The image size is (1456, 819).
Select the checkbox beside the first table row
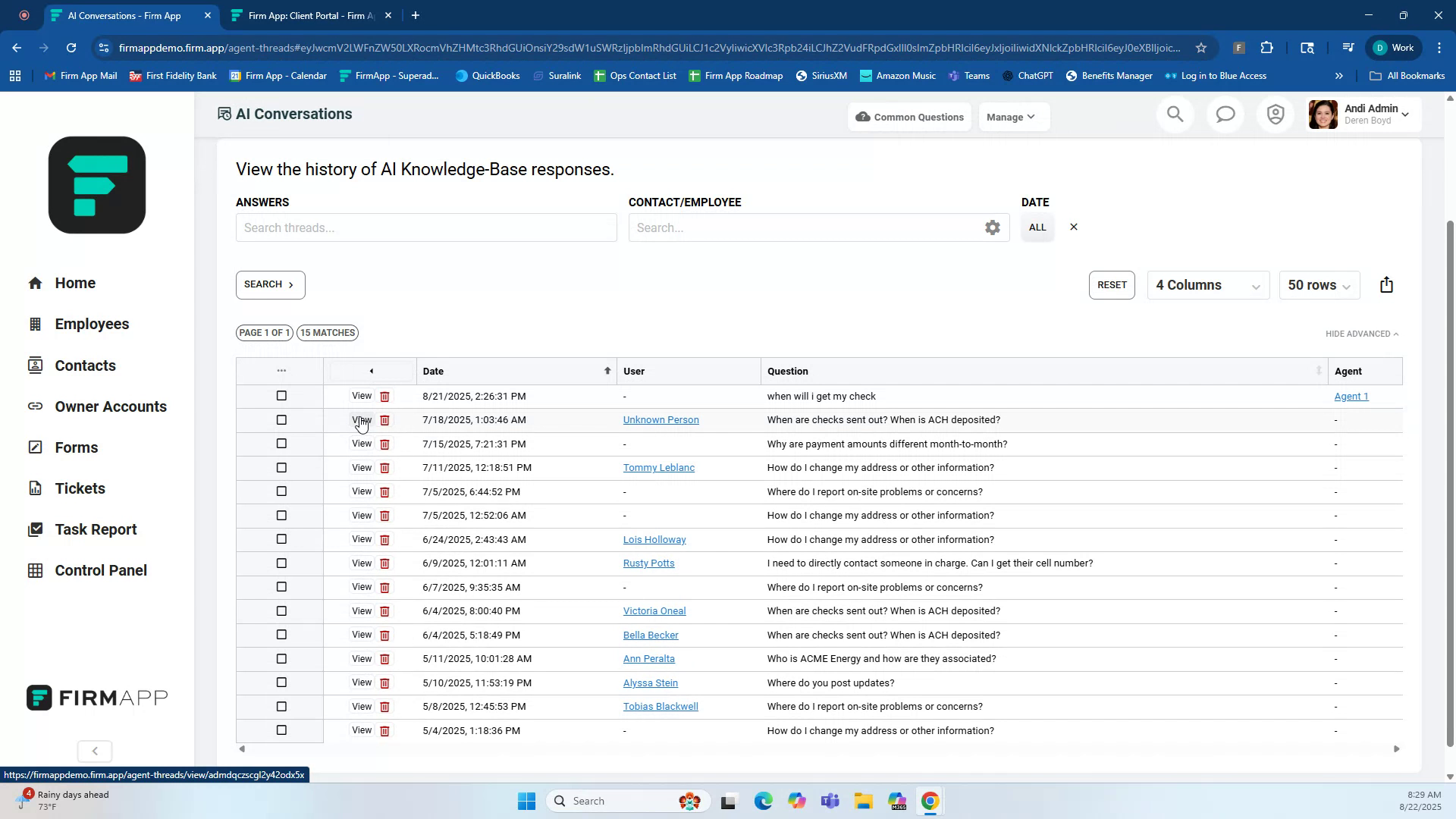coord(281,396)
